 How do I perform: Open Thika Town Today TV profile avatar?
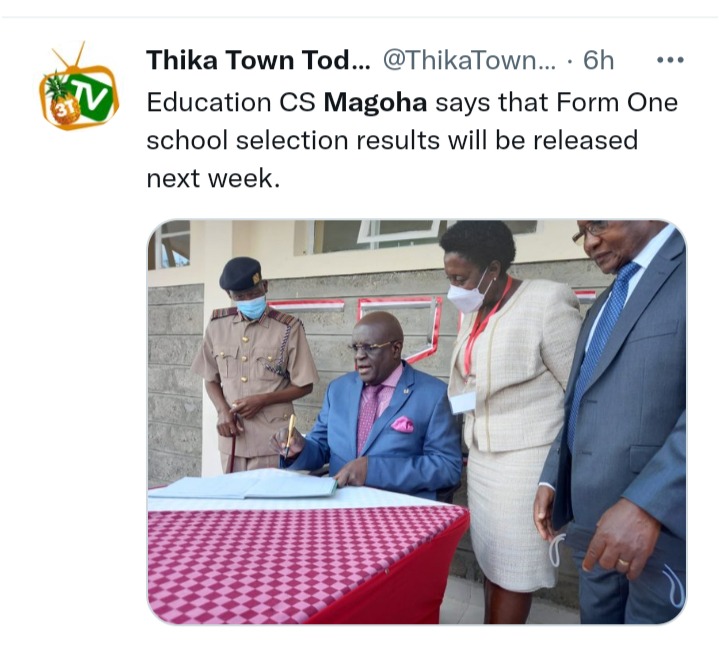tap(78, 86)
